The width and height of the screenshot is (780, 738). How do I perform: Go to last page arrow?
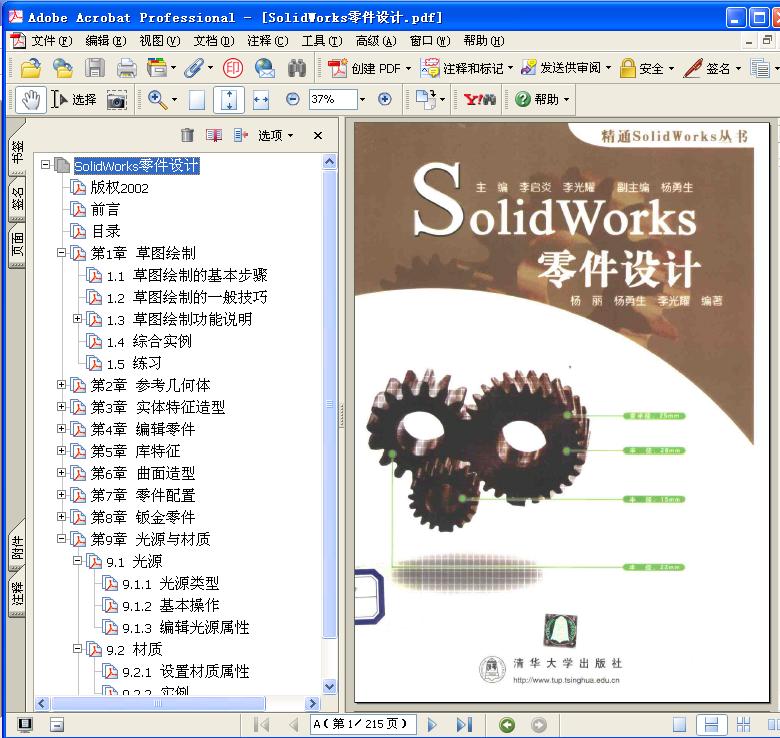[x=464, y=724]
